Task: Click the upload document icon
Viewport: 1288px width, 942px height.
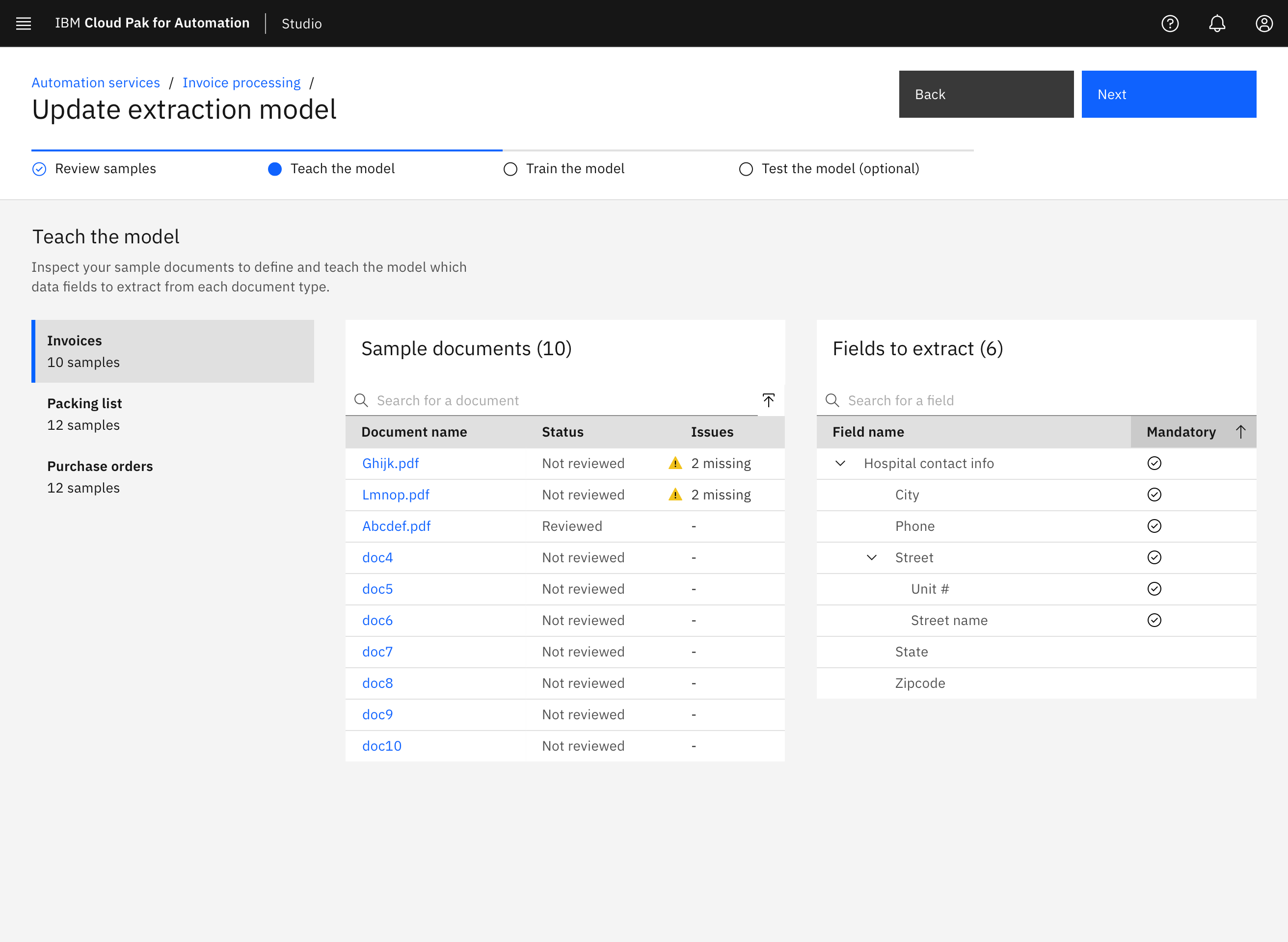Action: [x=768, y=400]
